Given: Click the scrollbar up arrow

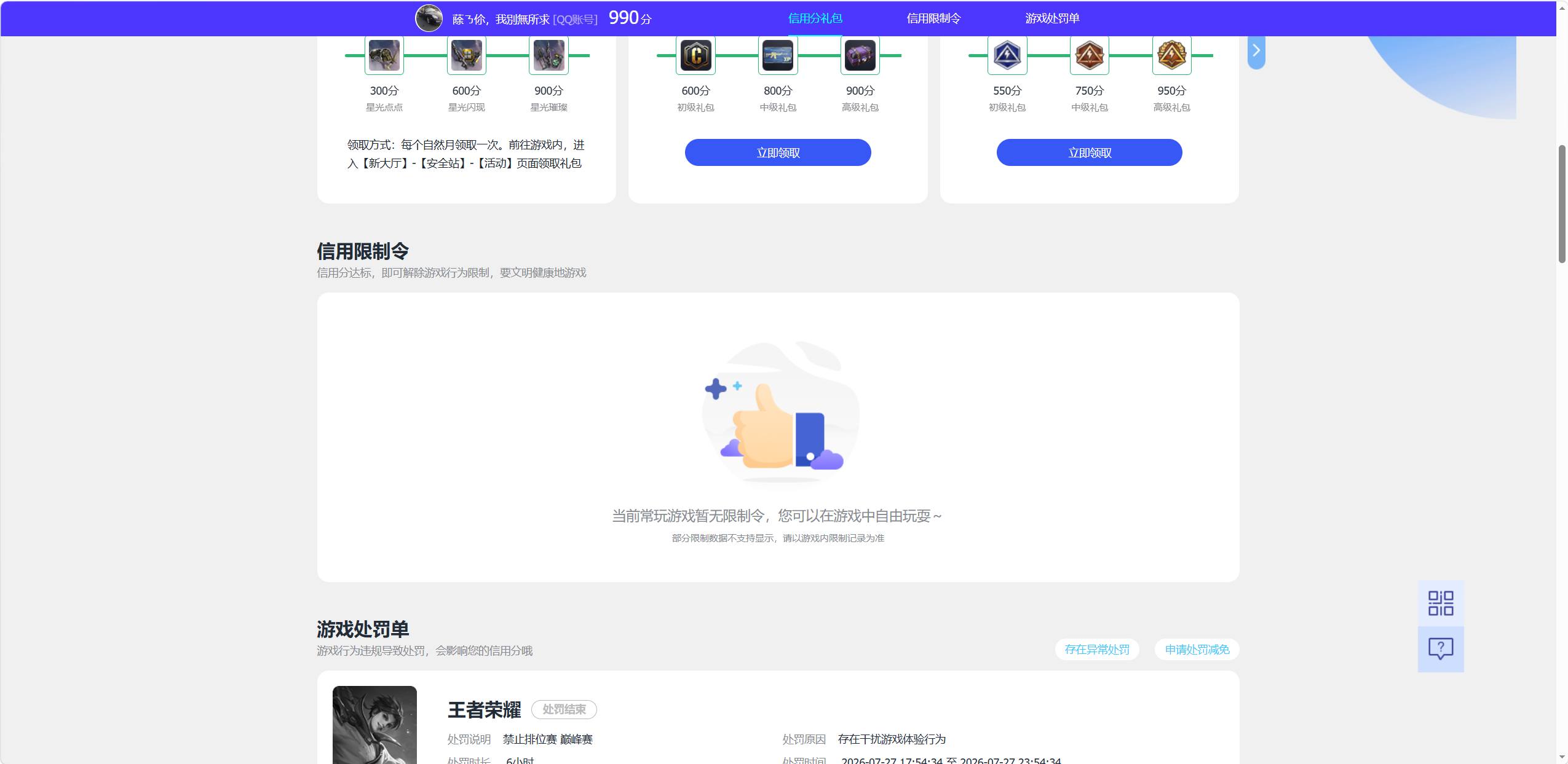Looking at the screenshot, I should click(1562, 7).
